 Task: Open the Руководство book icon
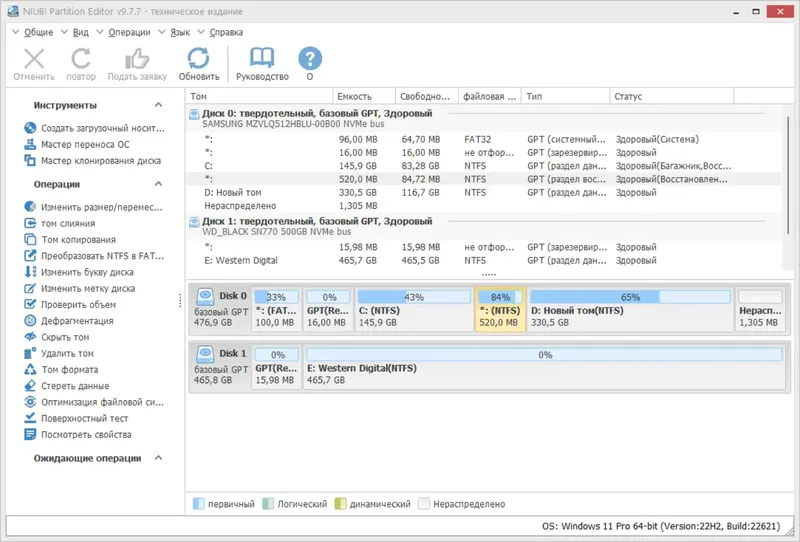tap(262, 58)
